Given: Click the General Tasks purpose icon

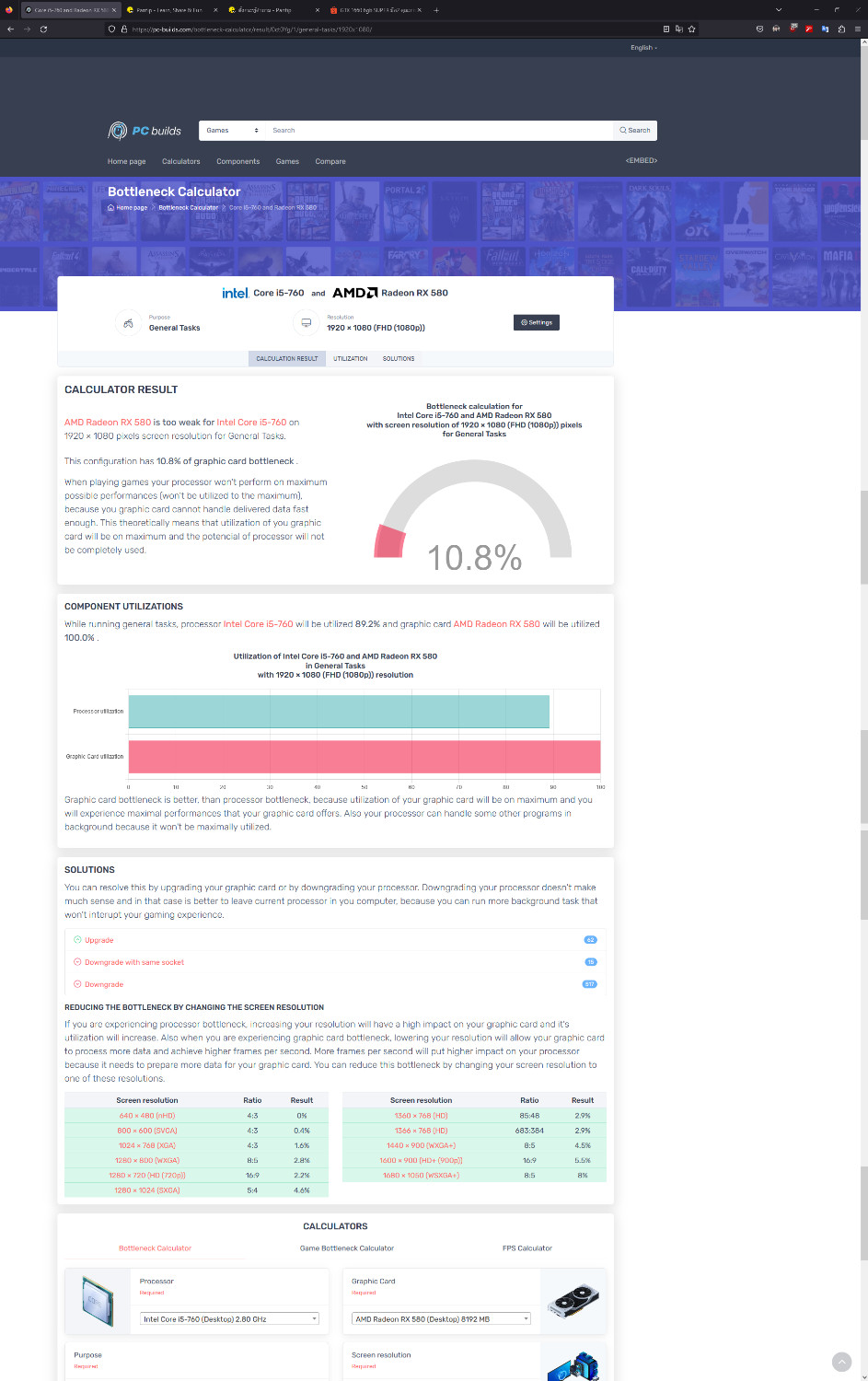Looking at the screenshot, I should point(128,323).
